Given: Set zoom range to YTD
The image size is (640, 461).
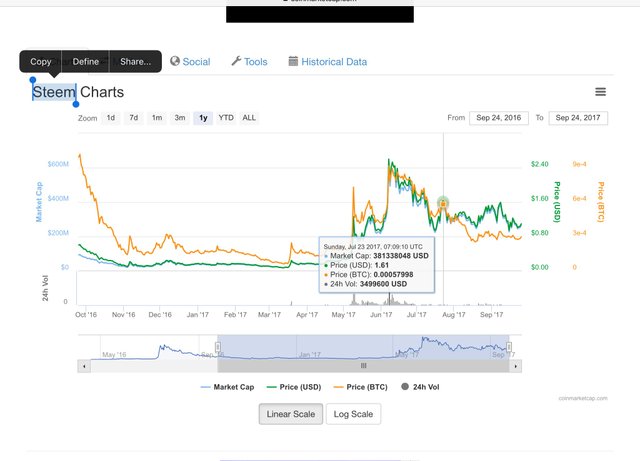Looking at the screenshot, I should (x=226, y=118).
